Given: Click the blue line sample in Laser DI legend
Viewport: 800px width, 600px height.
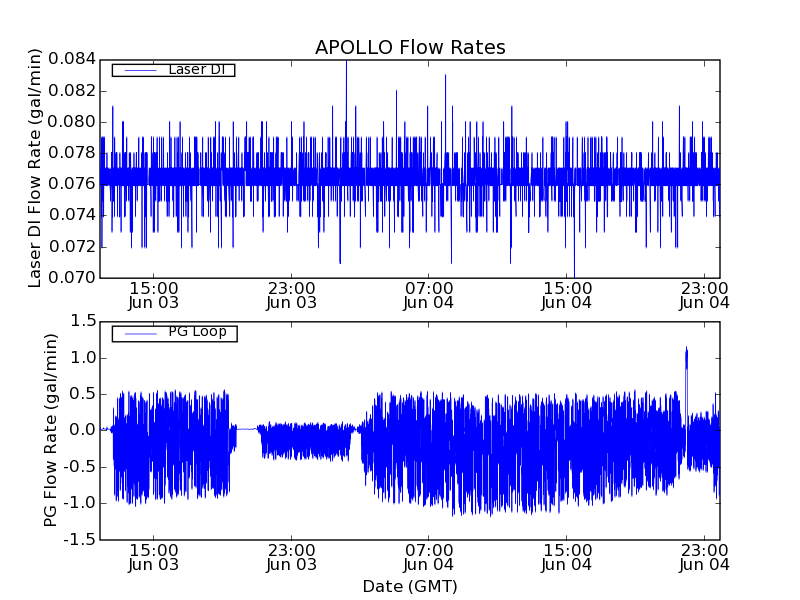Looking at the screenshot, I should coord(138,70).
